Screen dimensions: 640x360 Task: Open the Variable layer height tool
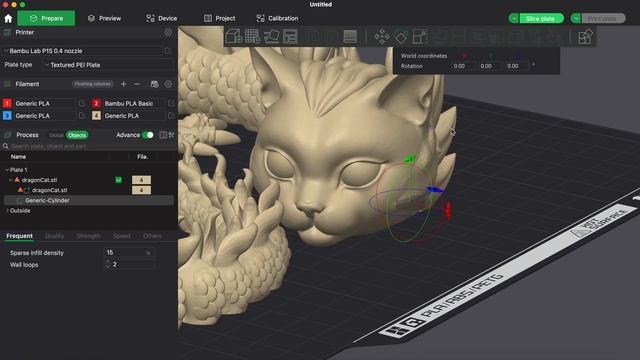click(350, 36)
